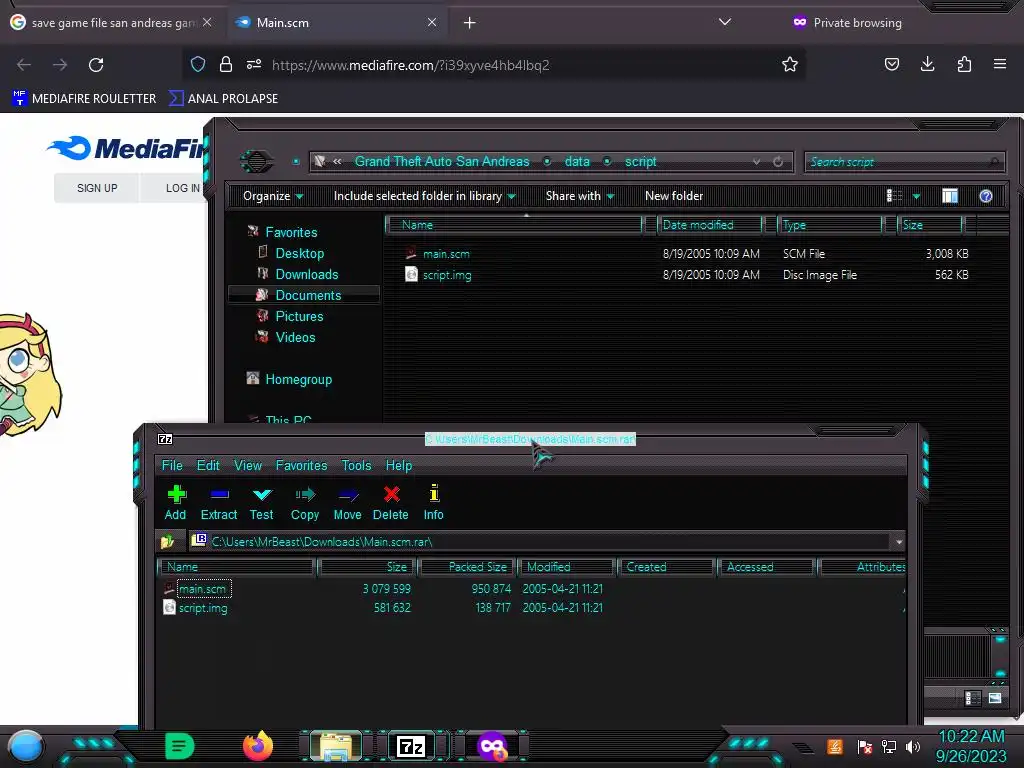
Task: Open the Favorites menu in 7-Zip
Action: coord(301,466)
